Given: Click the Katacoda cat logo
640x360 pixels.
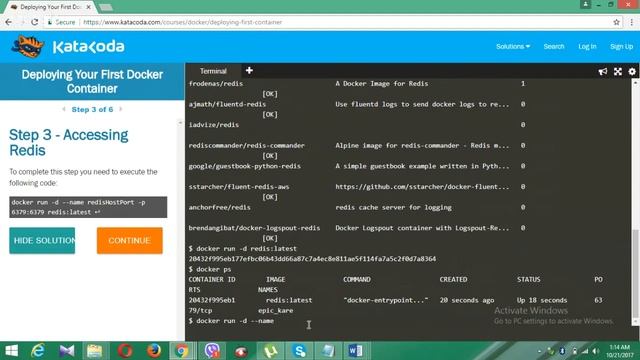Looking at the screenshot, I should [x=27, y=46].
